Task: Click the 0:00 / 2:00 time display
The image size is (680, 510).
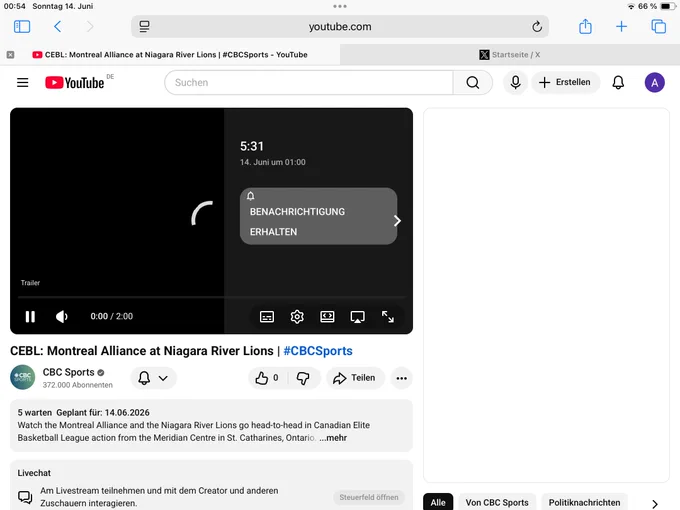Action: (x=111, y=316)
